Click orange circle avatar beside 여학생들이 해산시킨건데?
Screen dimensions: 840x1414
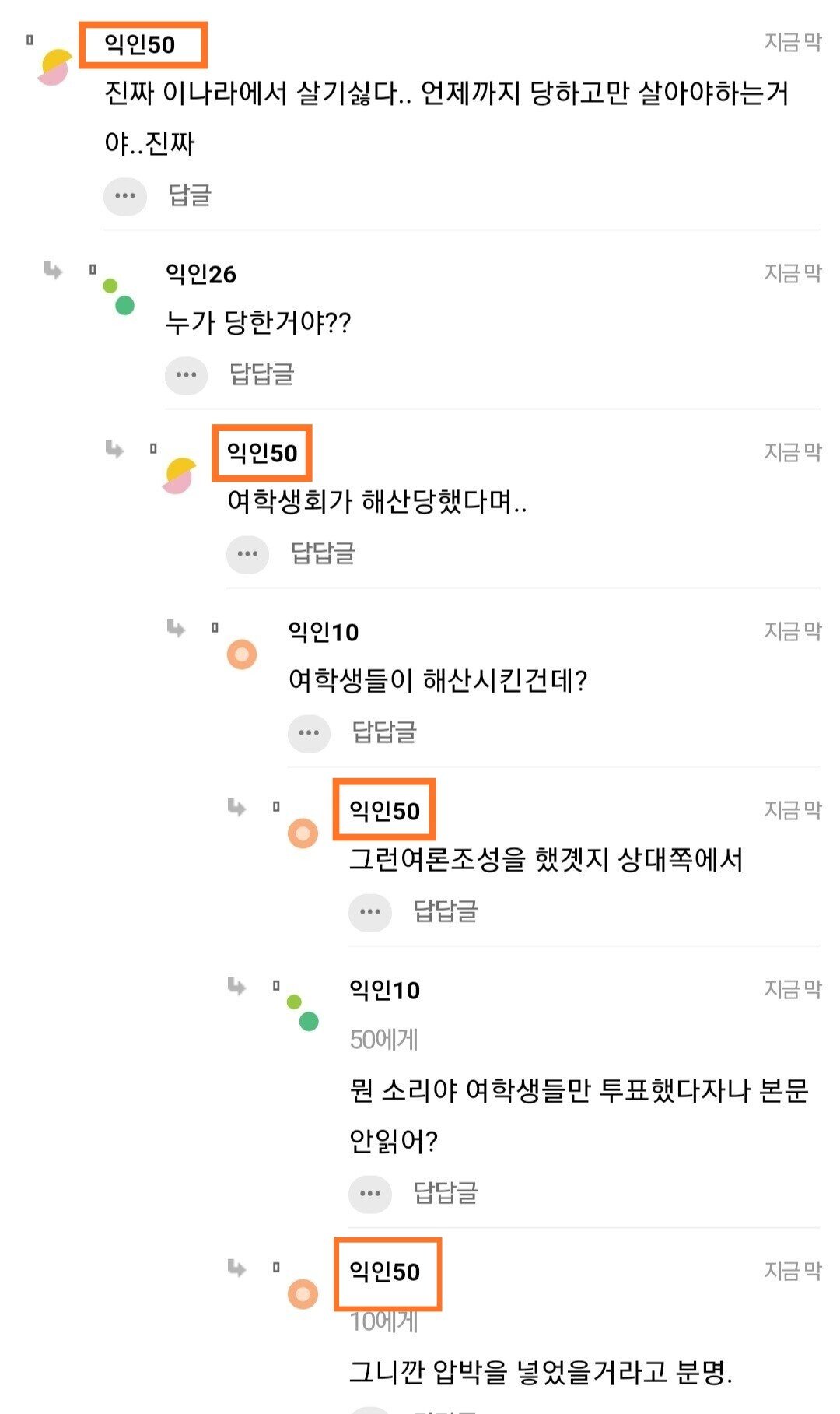point(242,654)
